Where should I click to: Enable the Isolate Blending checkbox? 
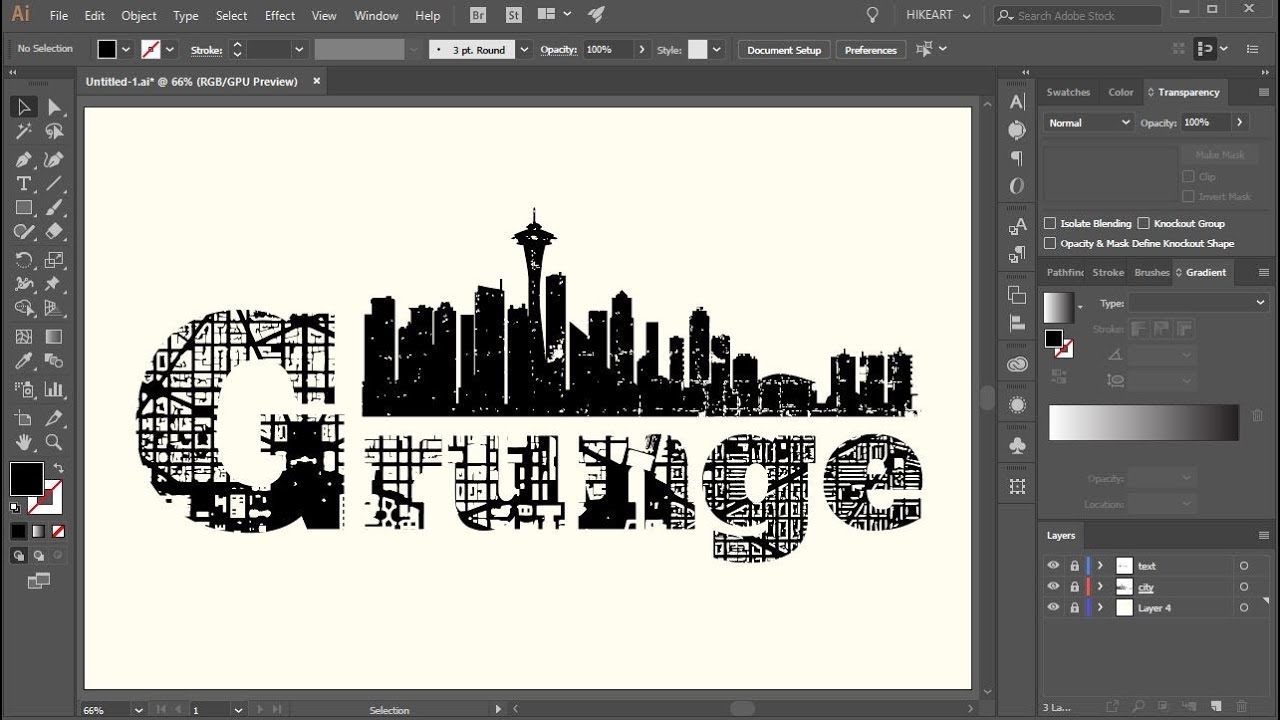point(1050,223)
